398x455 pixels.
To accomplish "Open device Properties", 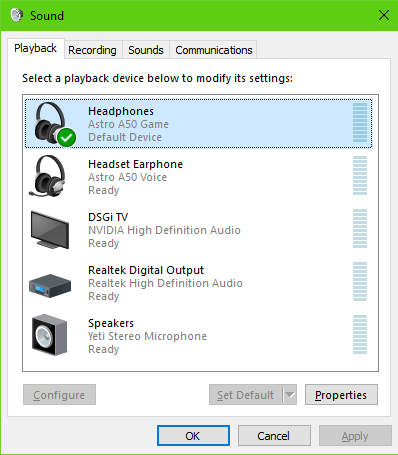I will tap(341, 395).
